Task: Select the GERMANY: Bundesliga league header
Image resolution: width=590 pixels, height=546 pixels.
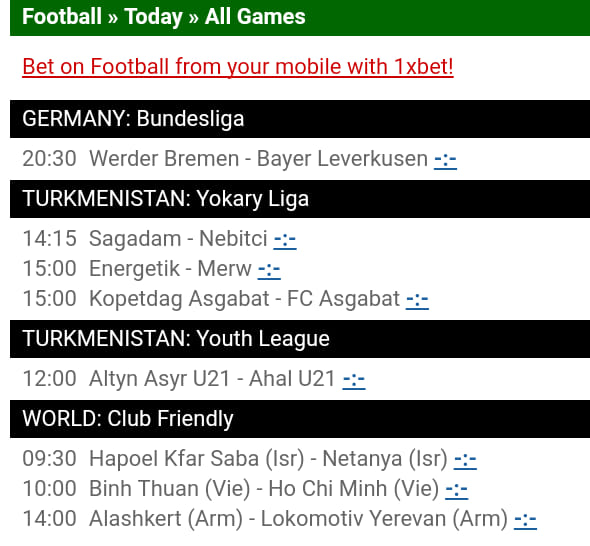Action: tap(300, 119)
